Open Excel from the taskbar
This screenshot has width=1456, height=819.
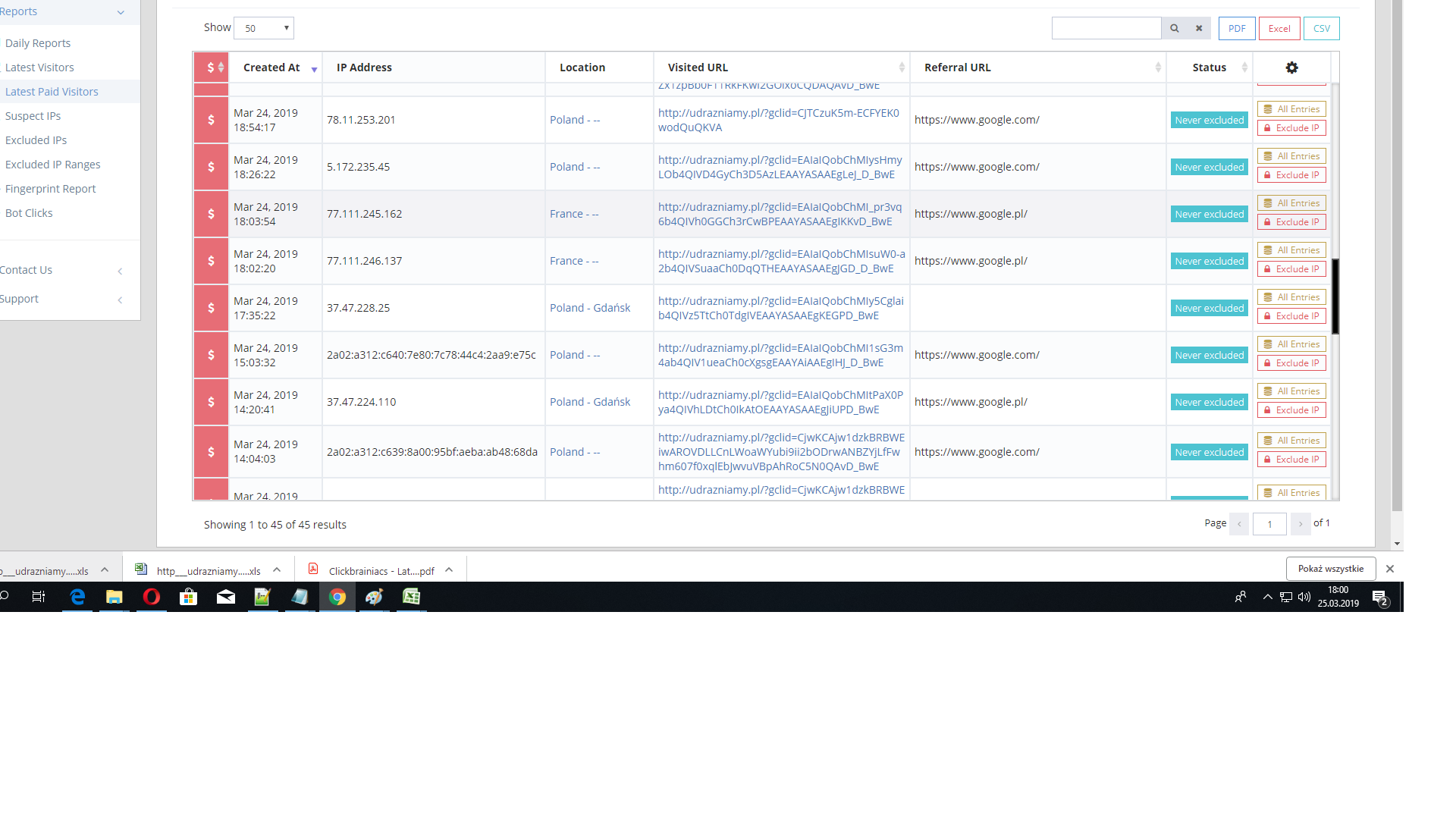[x=411, y=597]
